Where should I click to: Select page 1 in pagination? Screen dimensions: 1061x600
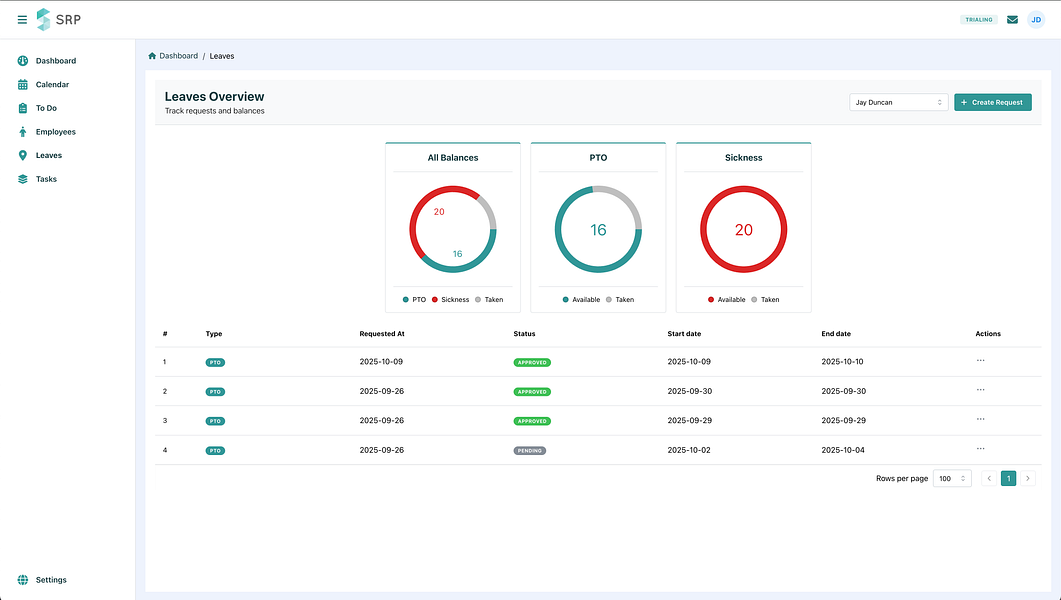pyautogui.click(x=1008, y=479)
